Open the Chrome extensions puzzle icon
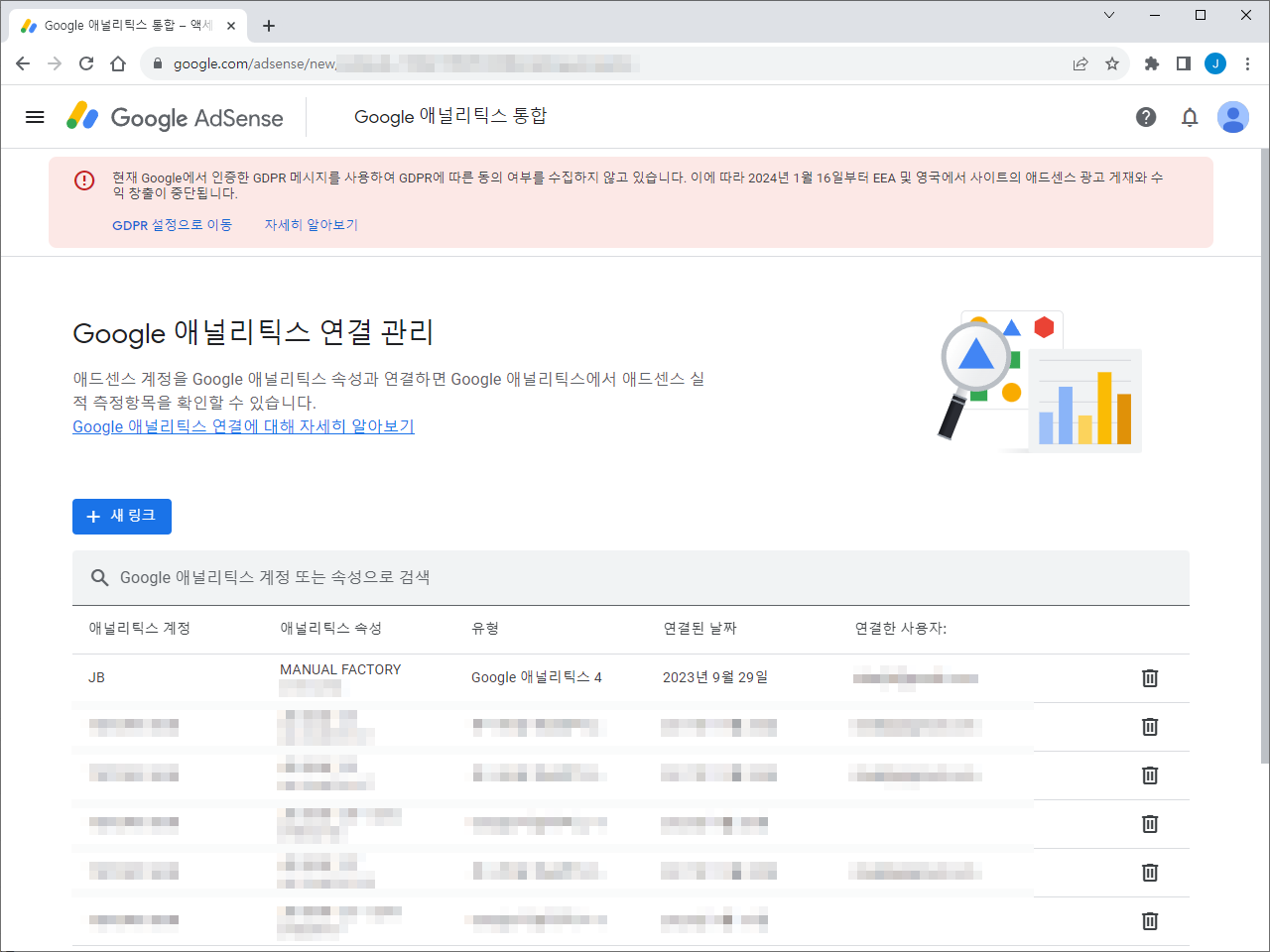 (x=1152, y=63)
